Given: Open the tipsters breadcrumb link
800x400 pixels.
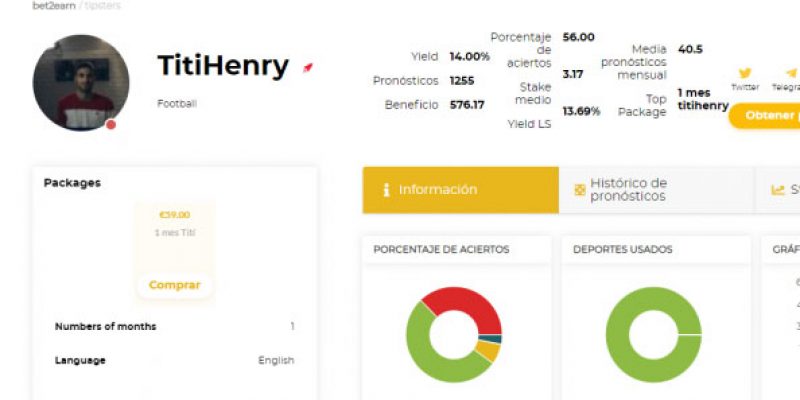Looking at the screenshot, I should point(102,5).
